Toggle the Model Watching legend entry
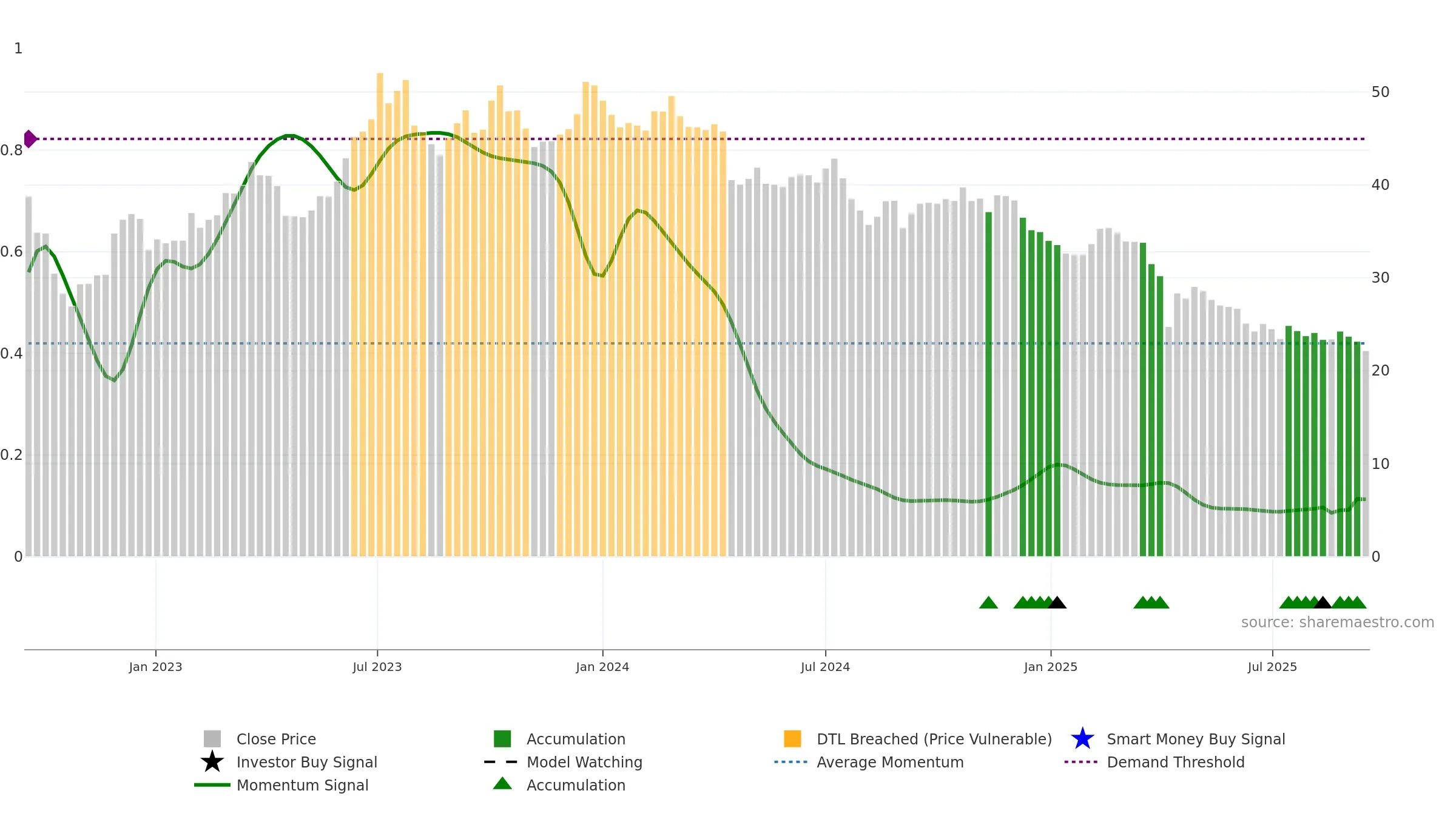Viewport: 1456px width, 819px height. 563,762
